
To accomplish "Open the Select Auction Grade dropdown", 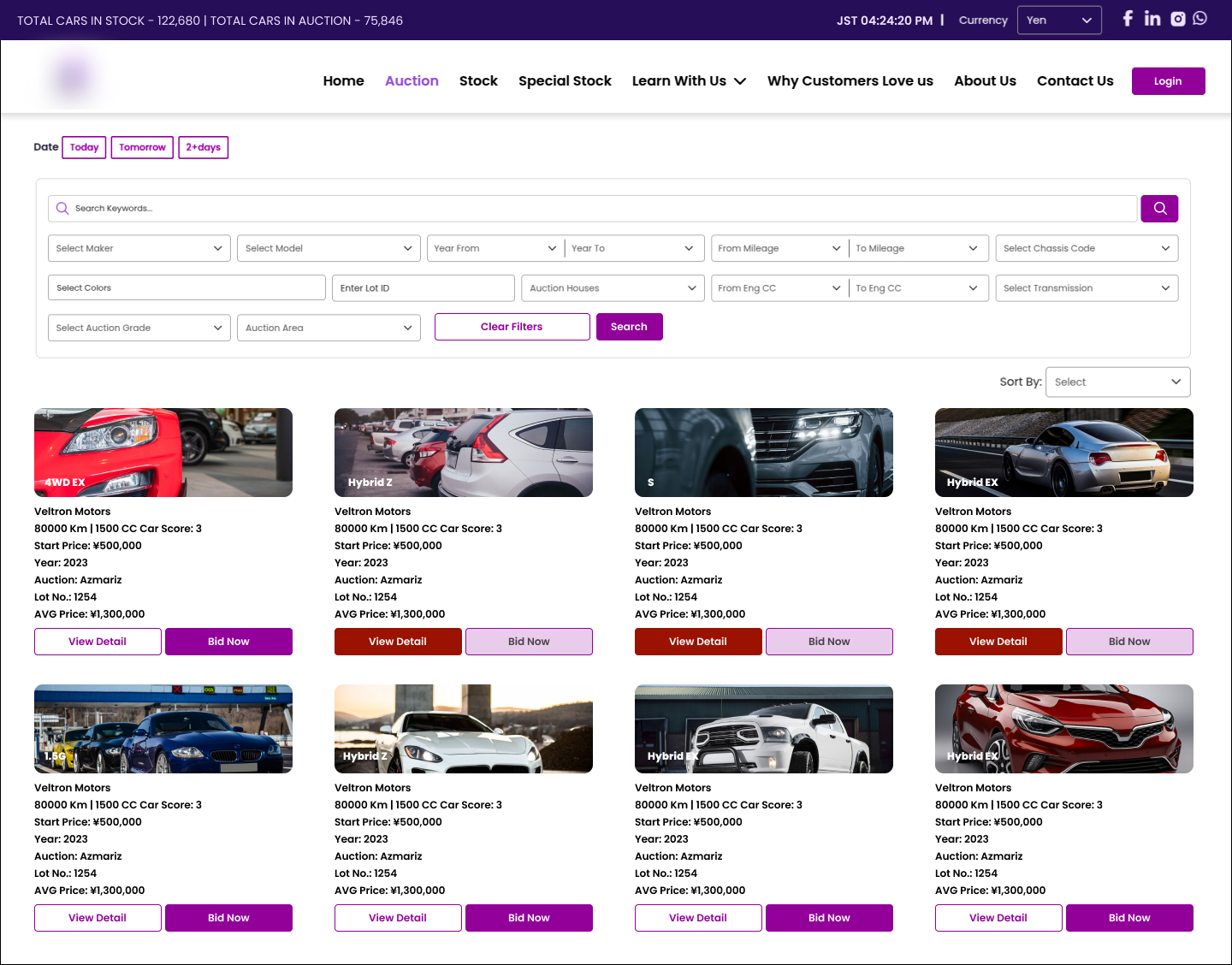I will [x=139, y=328].
